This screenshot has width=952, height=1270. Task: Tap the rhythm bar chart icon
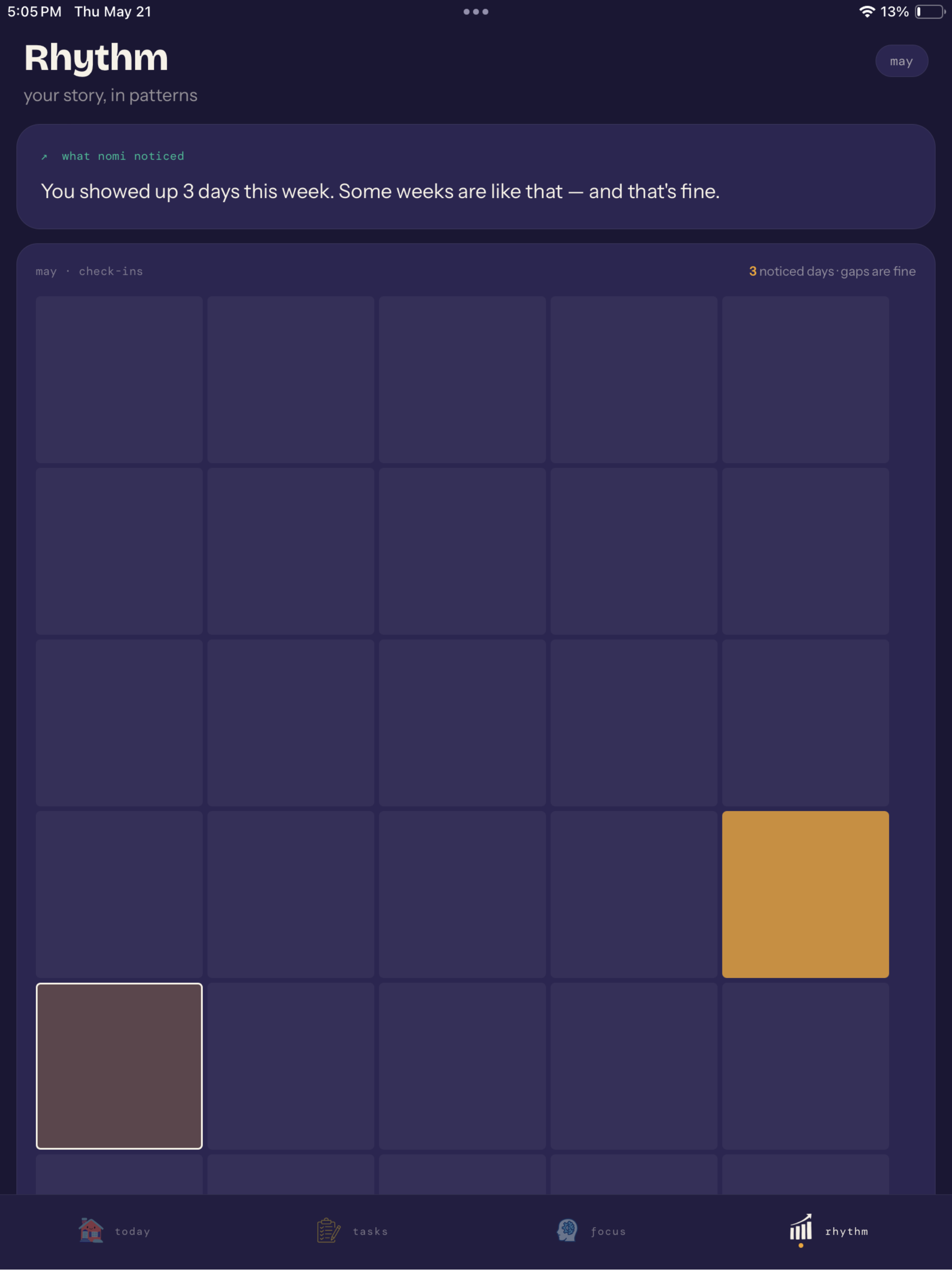pyautogui.click(x=800, y=1228)
